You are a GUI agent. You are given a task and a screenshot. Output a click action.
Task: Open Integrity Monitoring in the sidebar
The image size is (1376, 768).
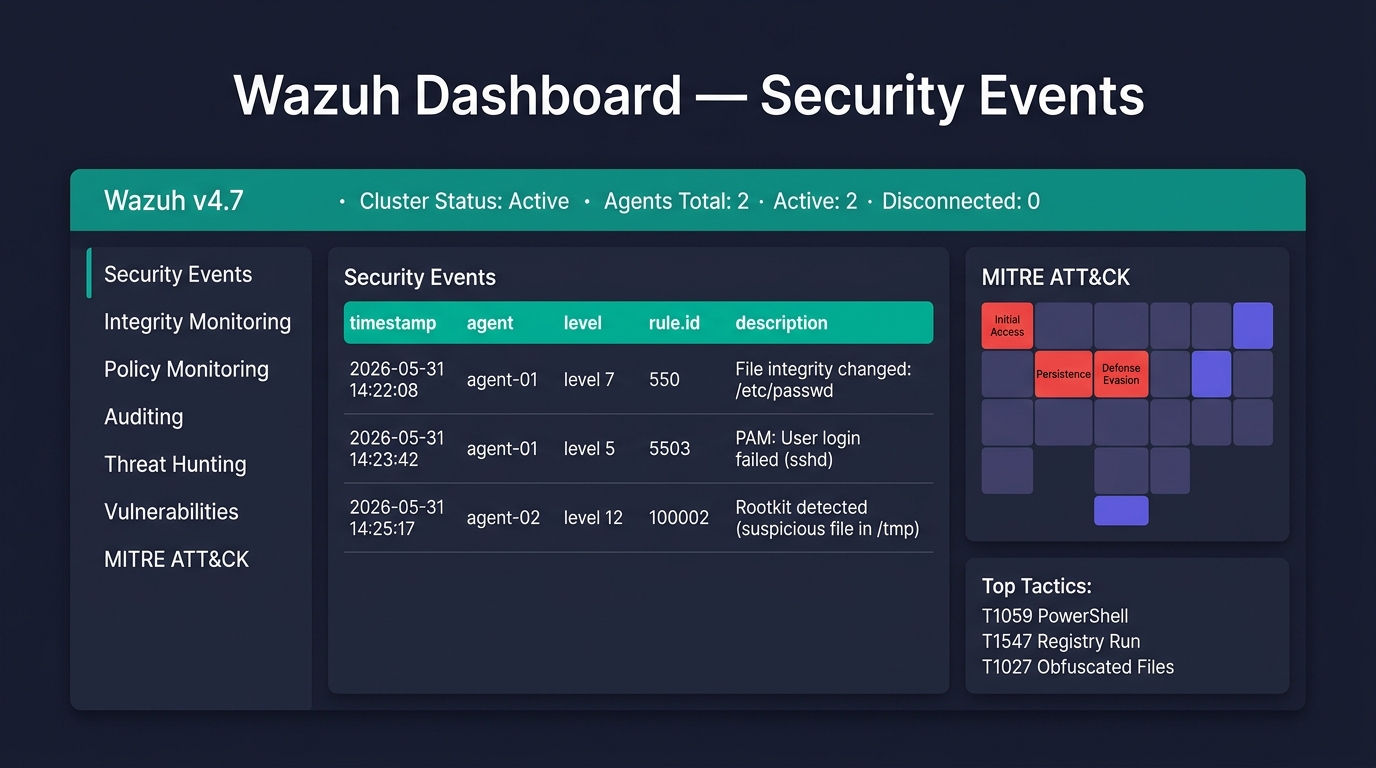198,322
